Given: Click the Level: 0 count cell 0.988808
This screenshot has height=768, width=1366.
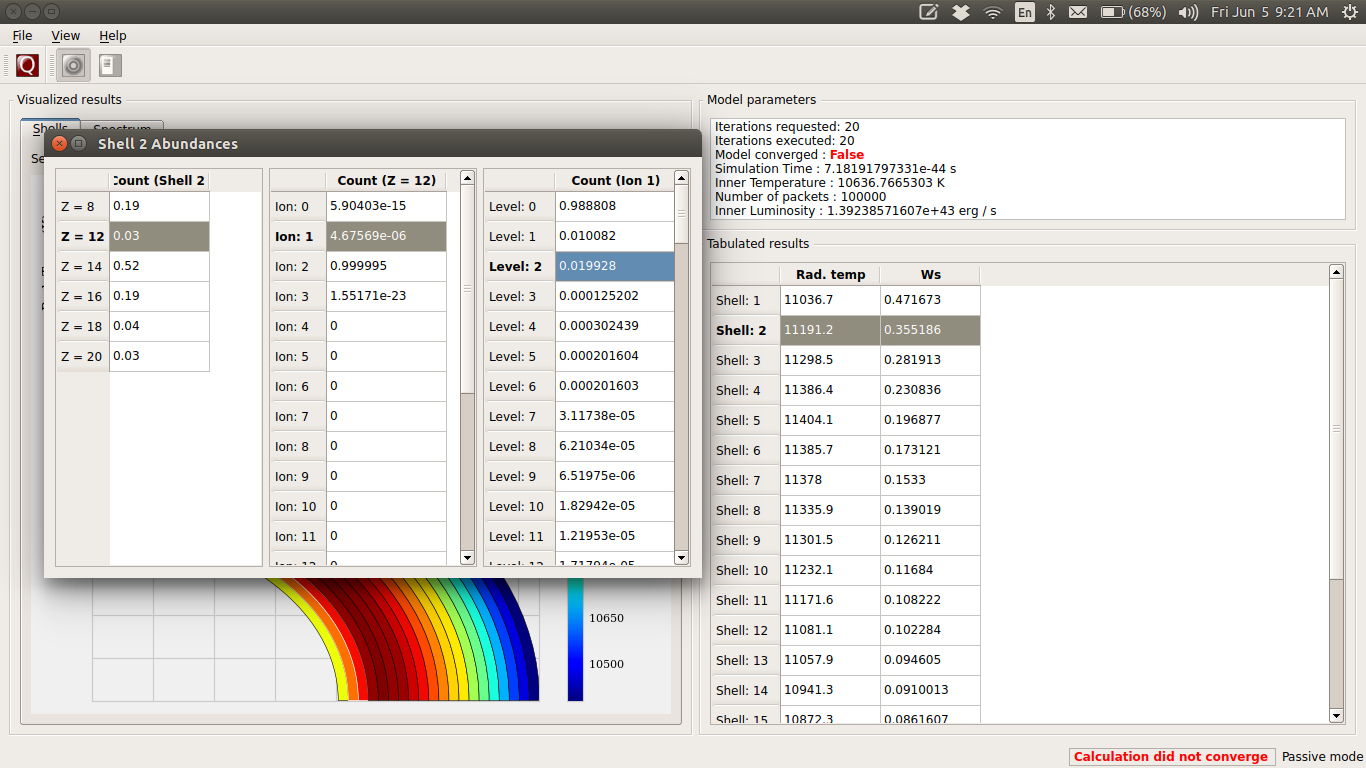Looking at the screenshot, I should coord(614,207).
